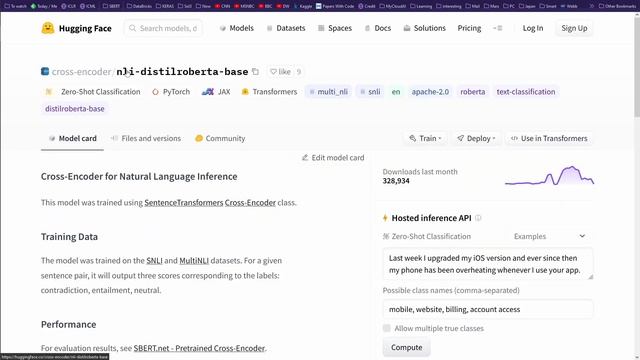Select the multi_nli dataset tag
Viewport: 640px width, 360px height.
point(329,92)
